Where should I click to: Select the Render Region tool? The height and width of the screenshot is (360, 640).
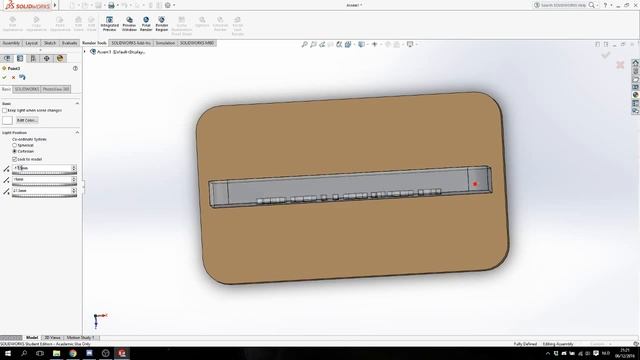tap(162, 24)
